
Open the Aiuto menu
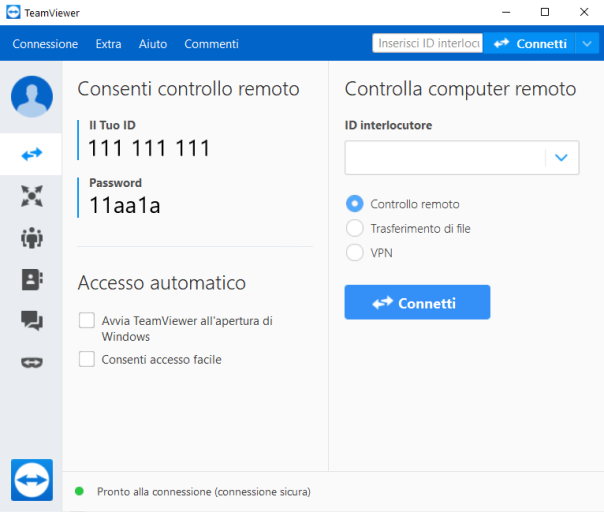[x=153, y=44]
